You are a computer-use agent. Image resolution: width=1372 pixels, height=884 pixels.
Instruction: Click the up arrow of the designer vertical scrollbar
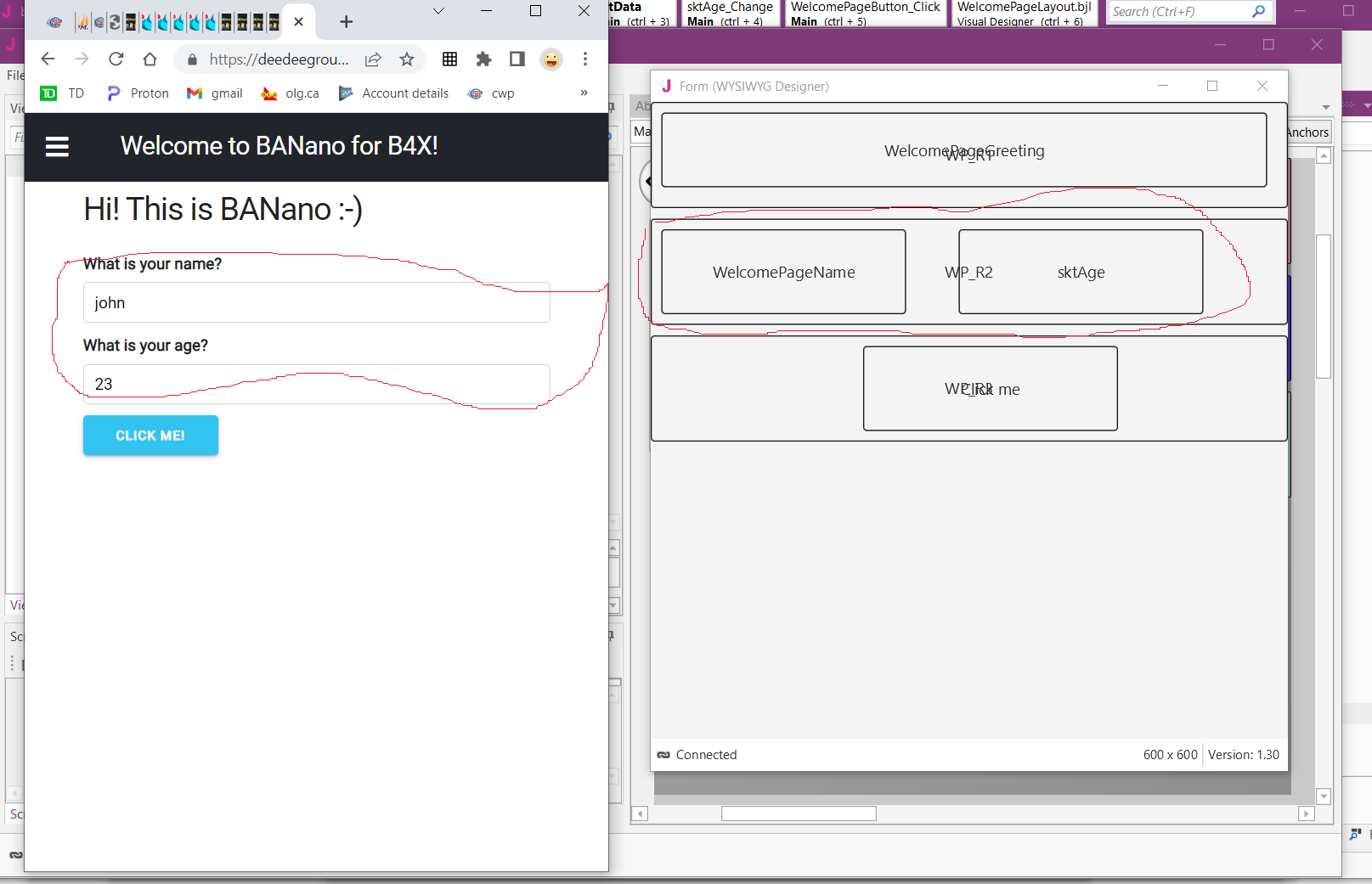tap(1324, 156)
